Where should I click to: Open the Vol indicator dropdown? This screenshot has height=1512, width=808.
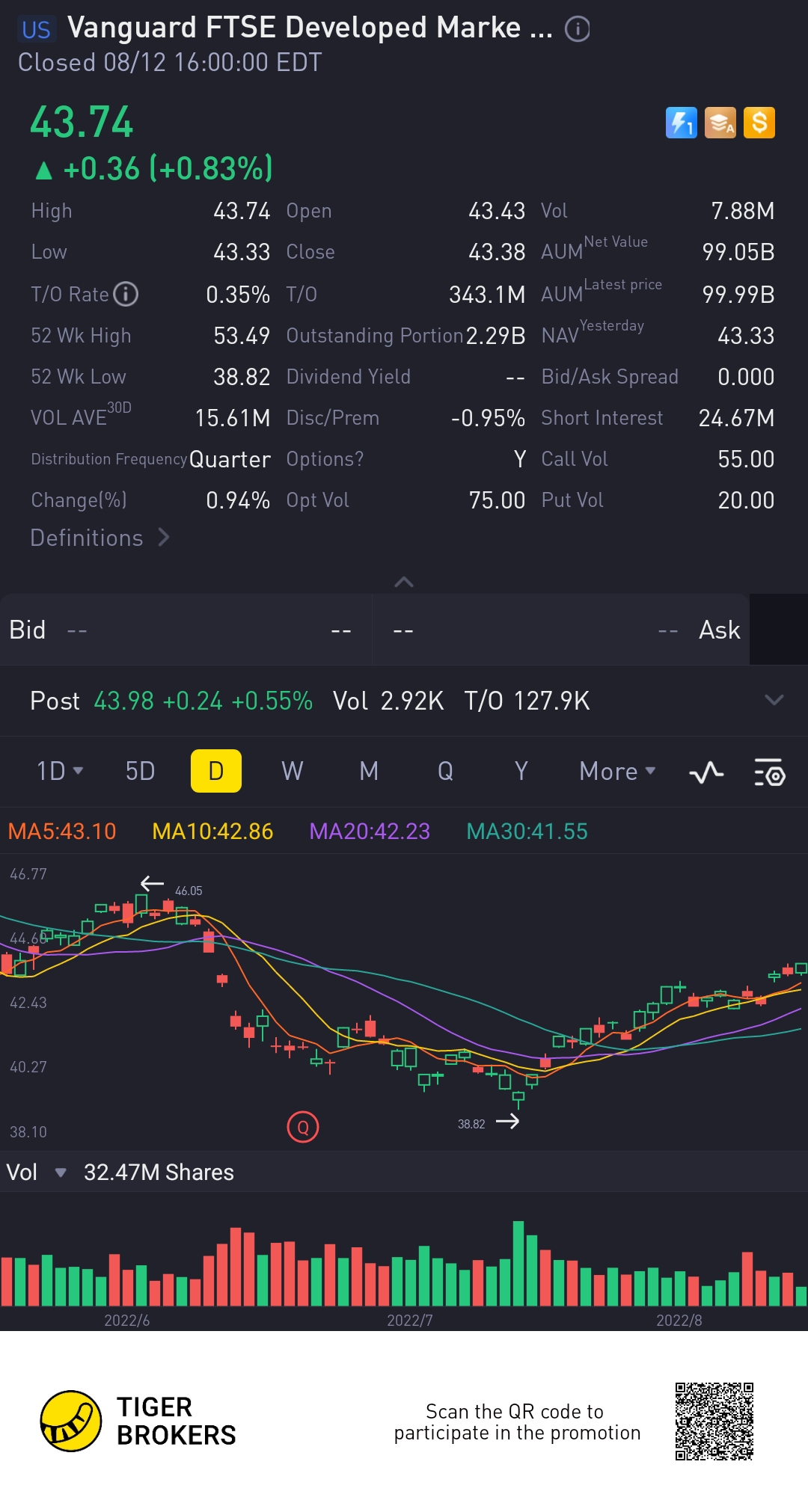tap(36, 1172)
